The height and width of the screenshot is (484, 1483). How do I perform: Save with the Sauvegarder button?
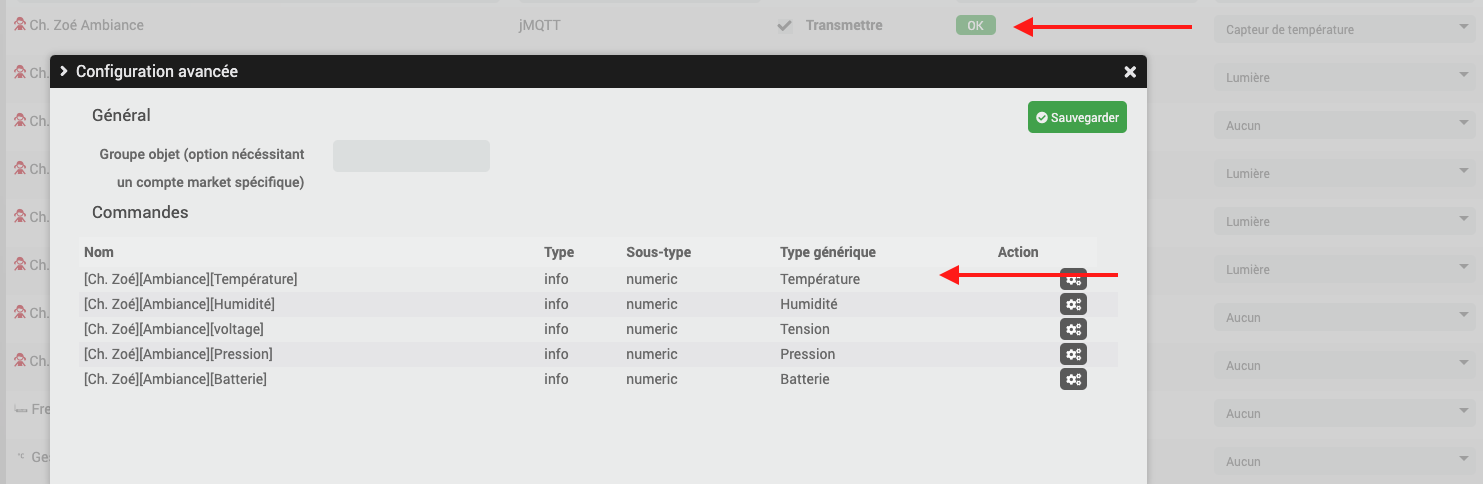point(1077,118)
